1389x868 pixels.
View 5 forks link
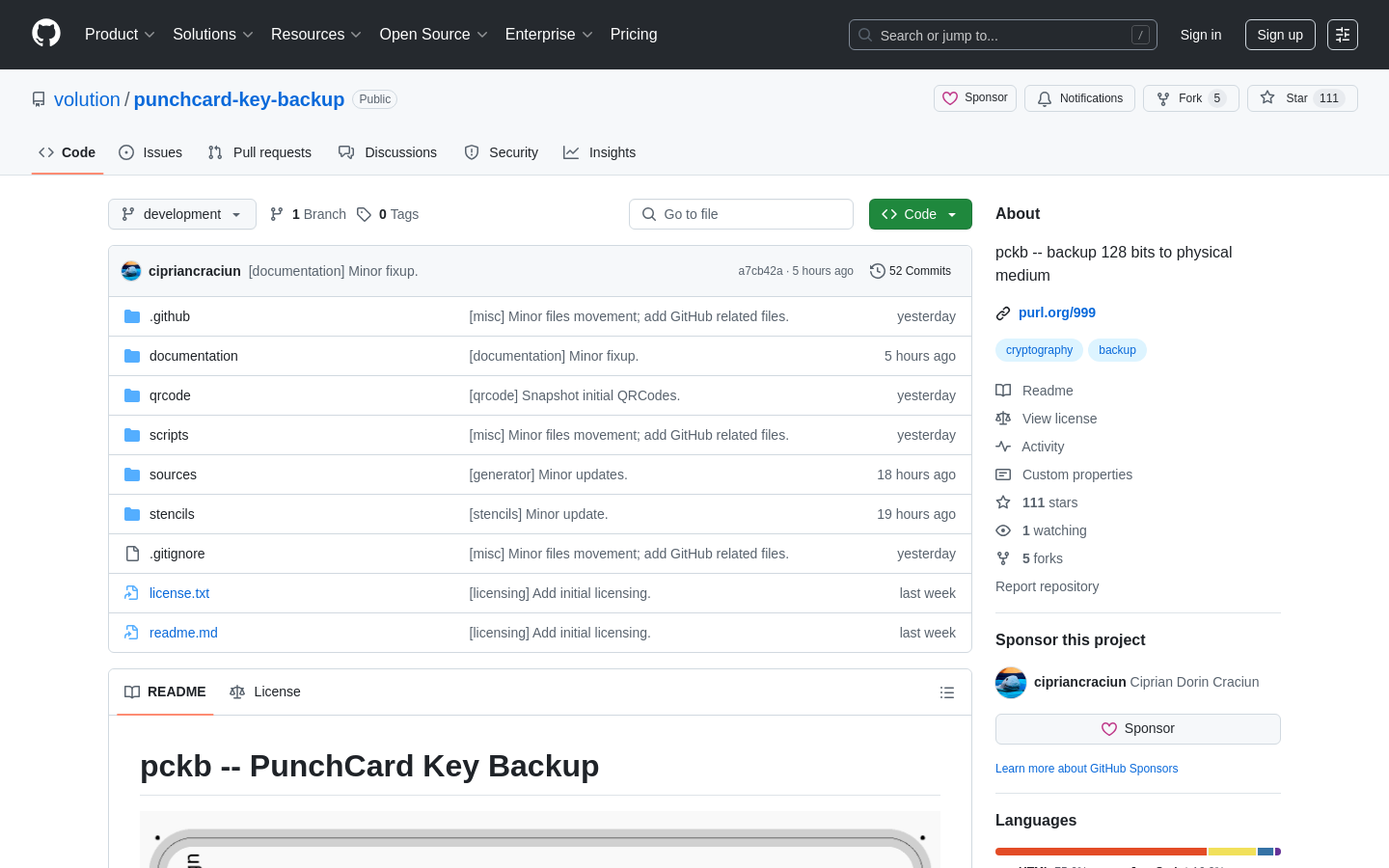click(1029, 558)
